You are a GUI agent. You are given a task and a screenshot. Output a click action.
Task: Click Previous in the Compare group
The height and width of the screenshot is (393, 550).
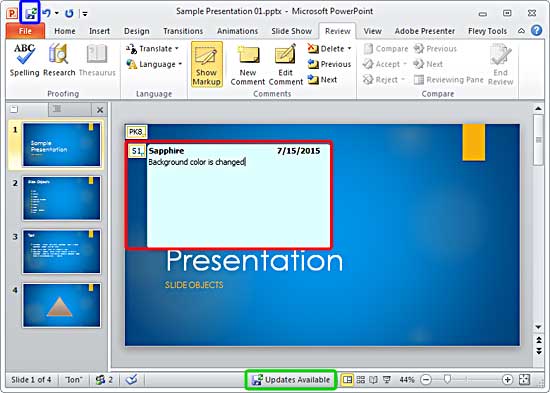click(435, 48)
